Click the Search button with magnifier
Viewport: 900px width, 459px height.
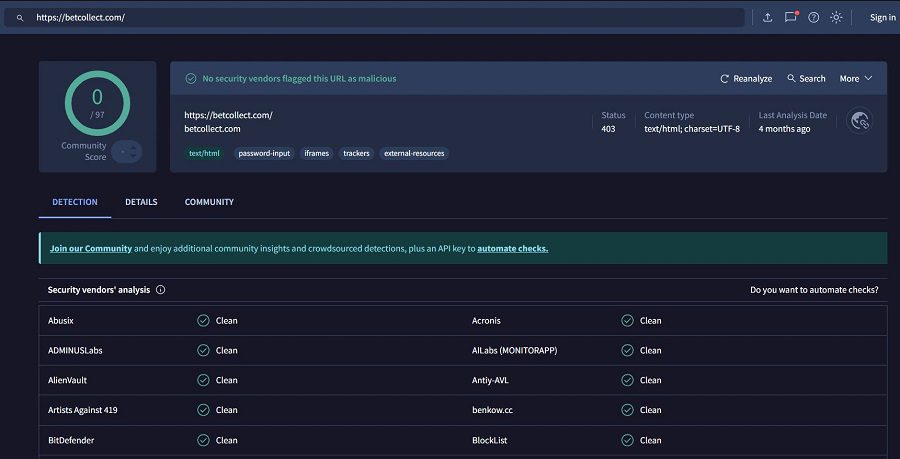click(806, 79)
